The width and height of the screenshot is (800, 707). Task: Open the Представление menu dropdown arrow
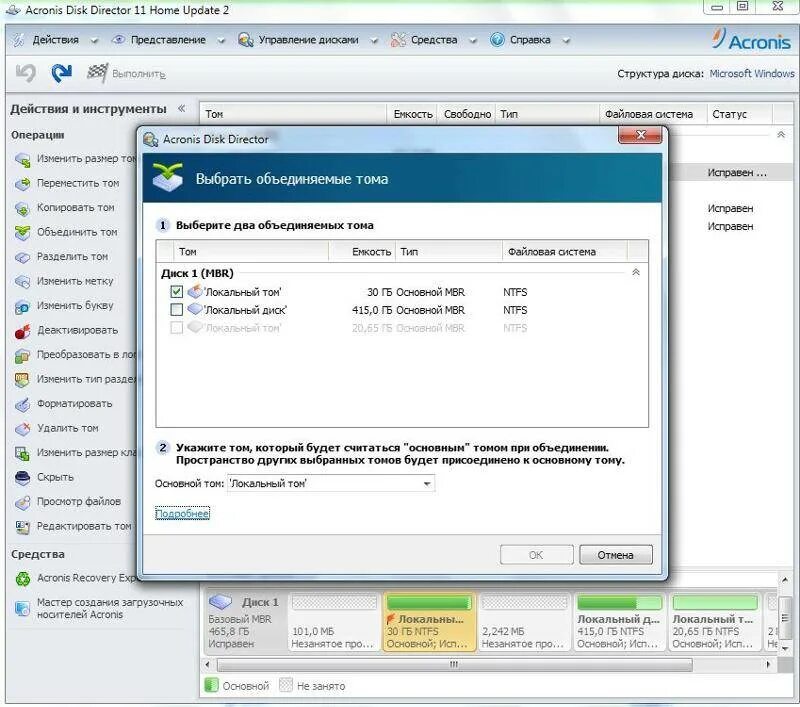tap(221, 41)
